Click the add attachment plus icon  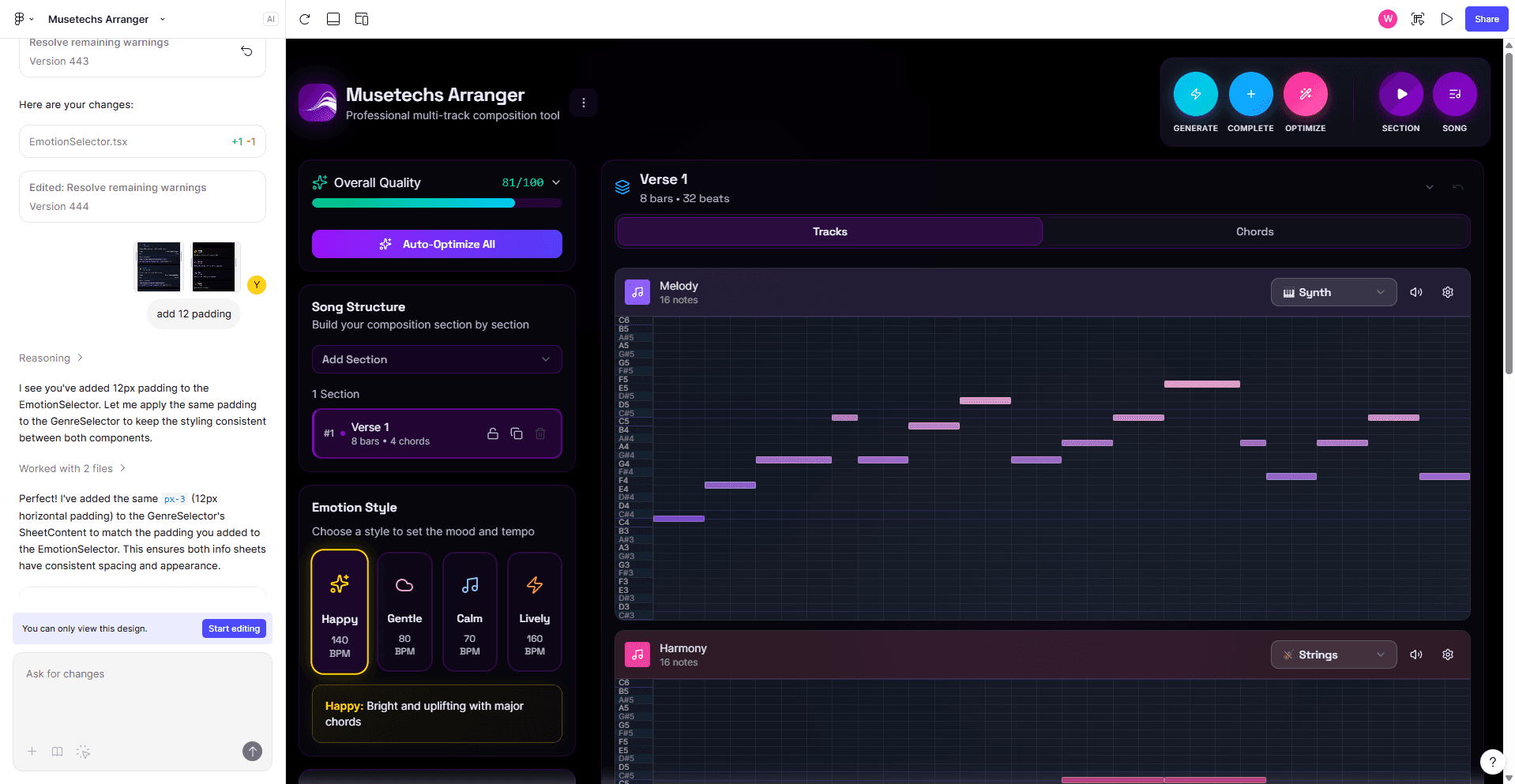32,752
